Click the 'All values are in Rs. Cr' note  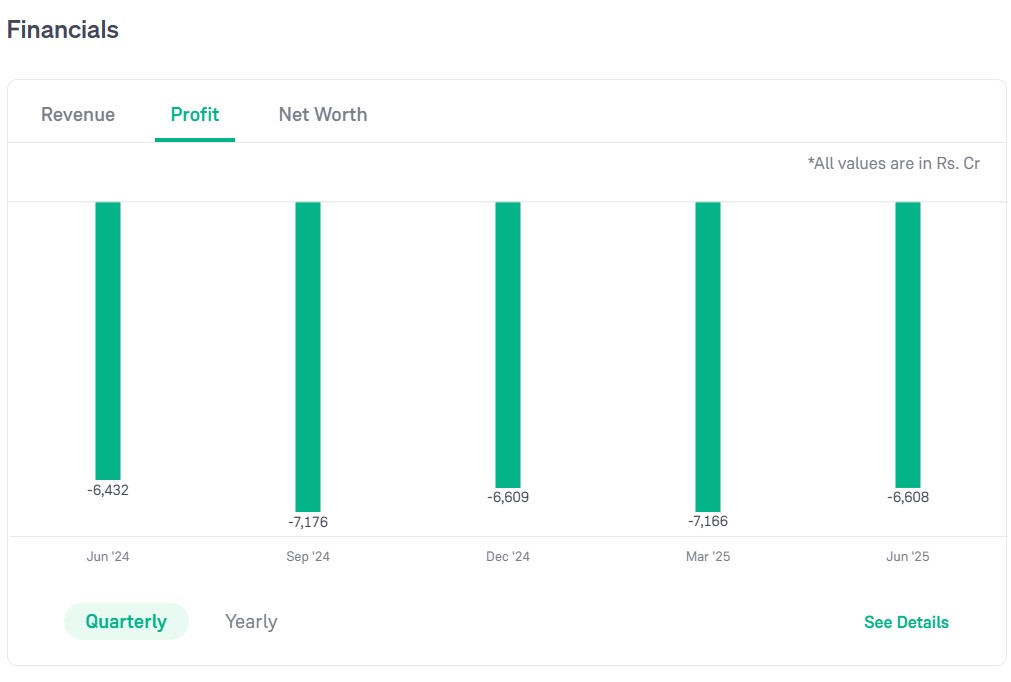[893, 163]
